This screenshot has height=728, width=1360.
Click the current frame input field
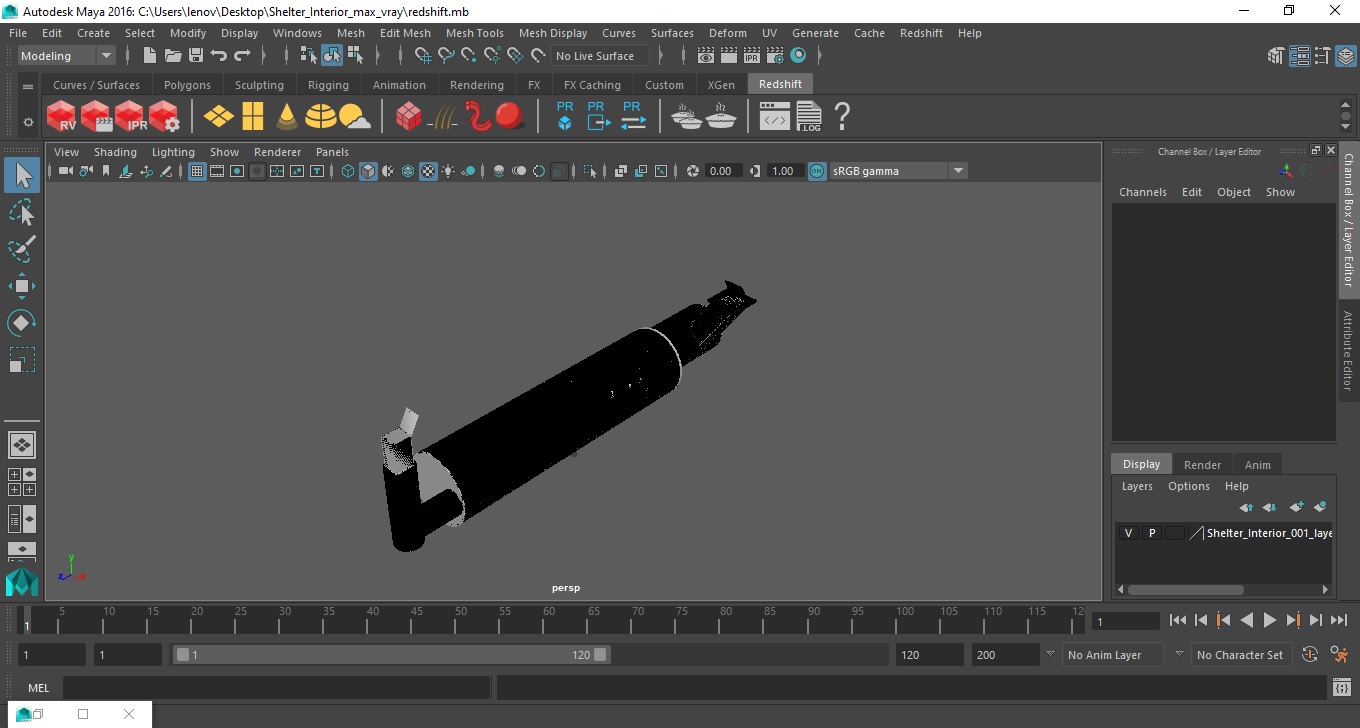tap(1125, 622)
